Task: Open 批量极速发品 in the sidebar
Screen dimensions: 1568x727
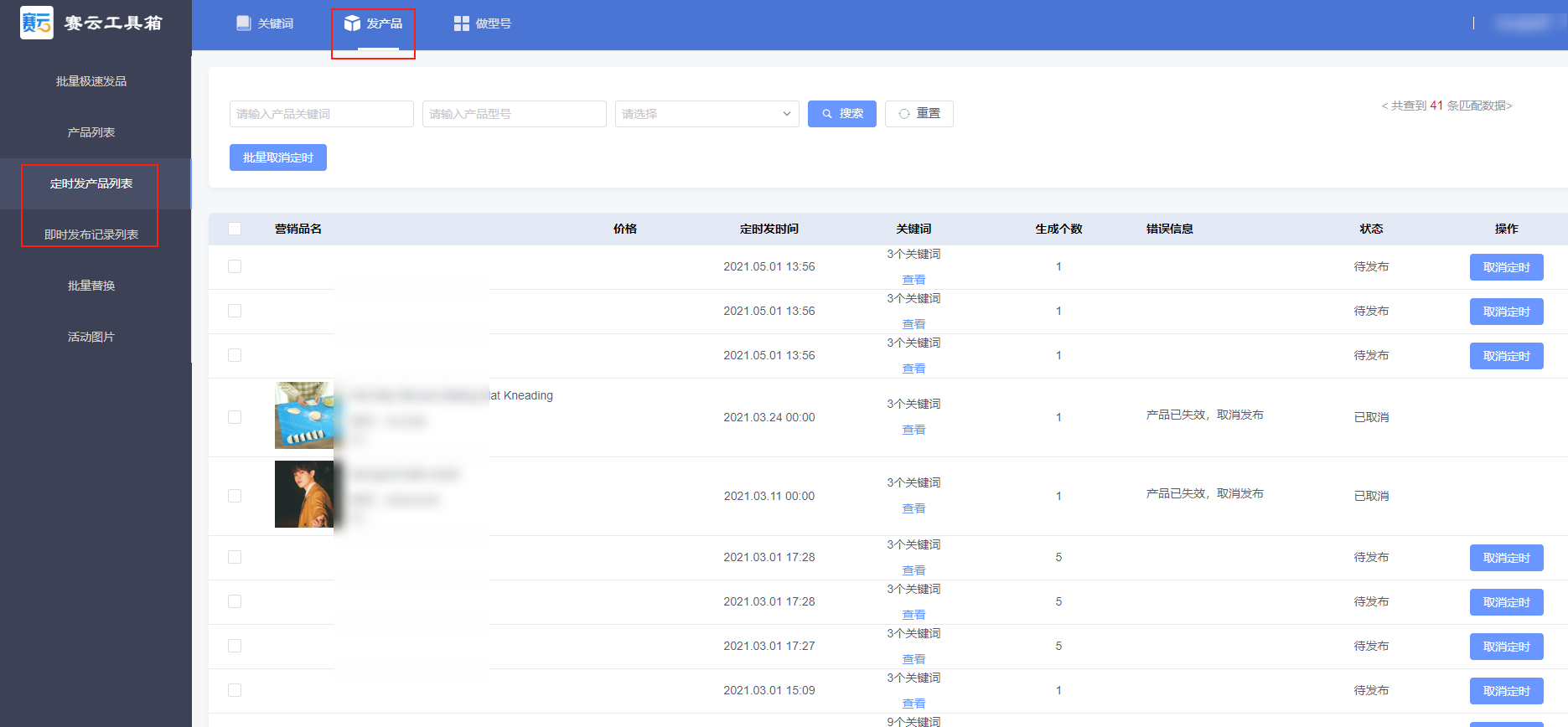Action: pos(91,81)
